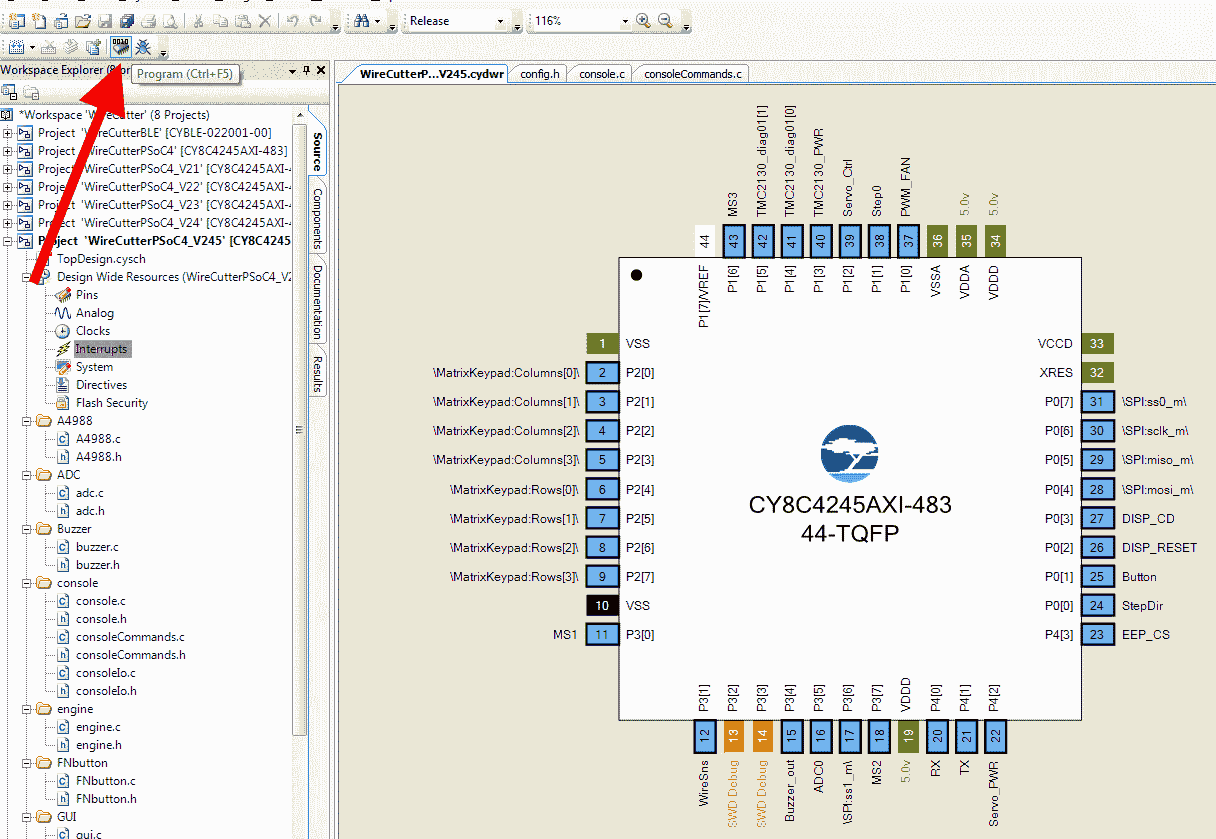Click the Clocks item icon

tap(62, 331)
